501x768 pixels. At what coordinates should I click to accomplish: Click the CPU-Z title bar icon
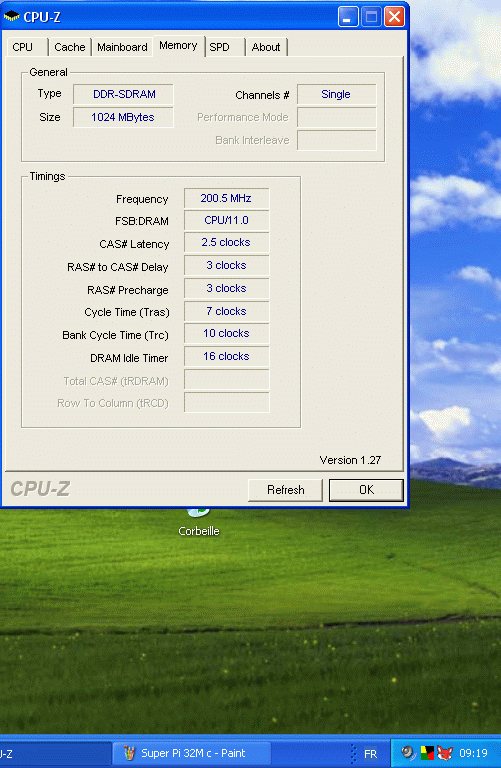click(x=11, y=17)
